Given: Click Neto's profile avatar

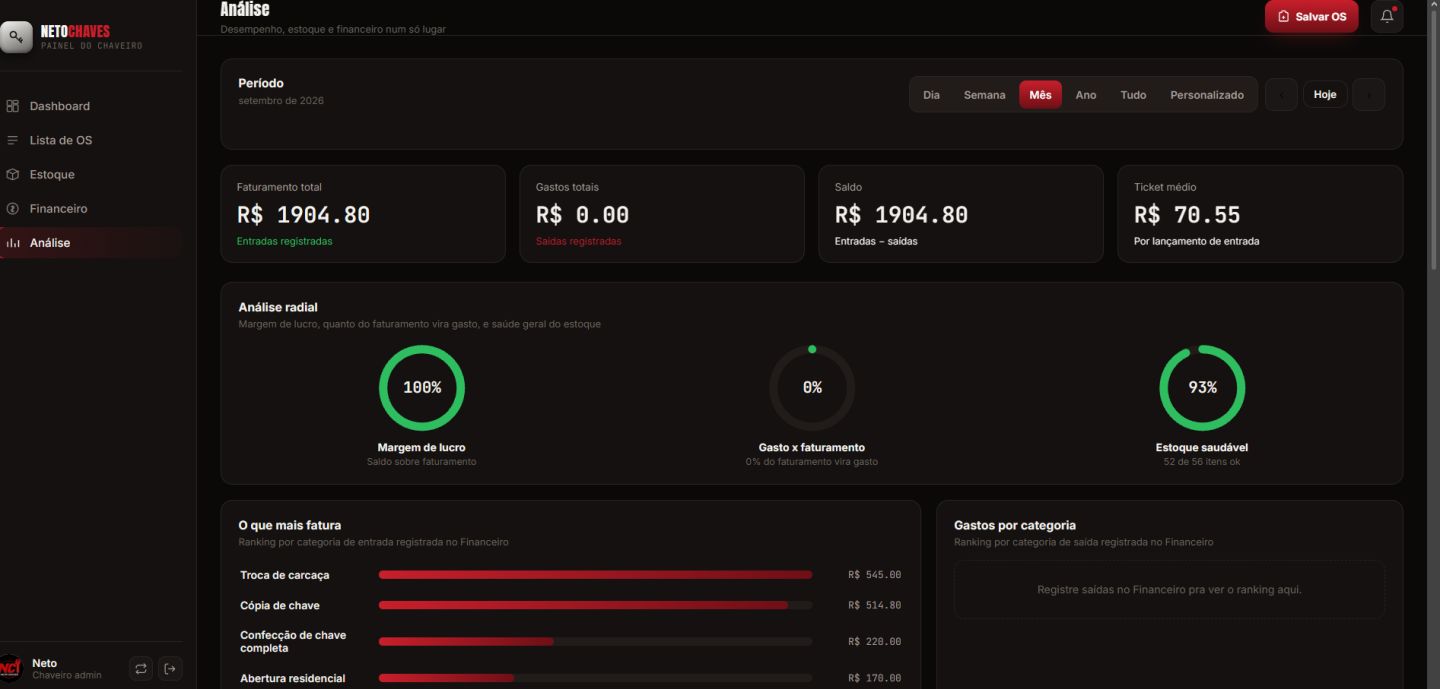Looking at the screenshot, I should (11, 668).
